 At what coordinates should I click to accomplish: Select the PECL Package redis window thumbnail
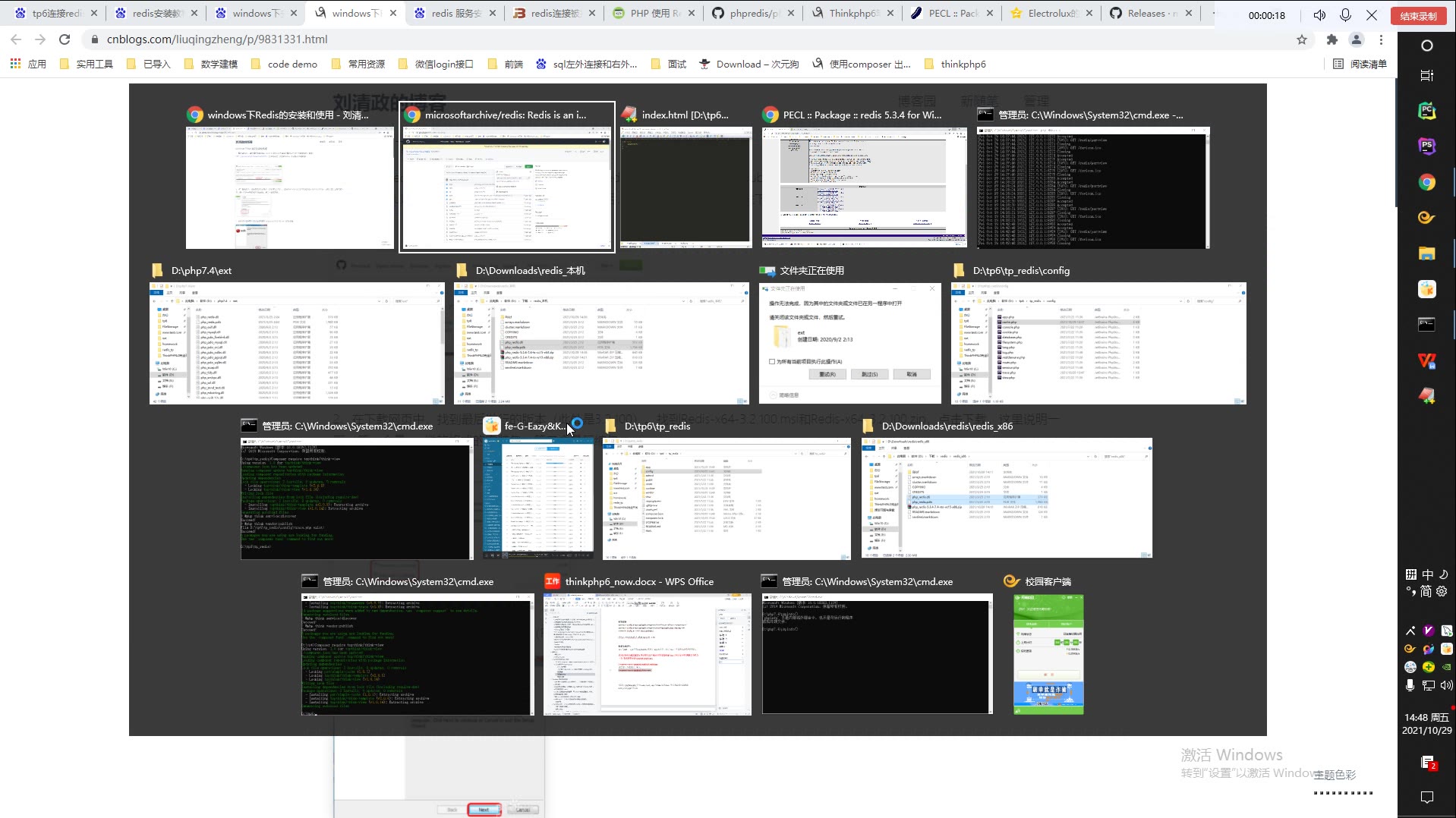(864, 178)
